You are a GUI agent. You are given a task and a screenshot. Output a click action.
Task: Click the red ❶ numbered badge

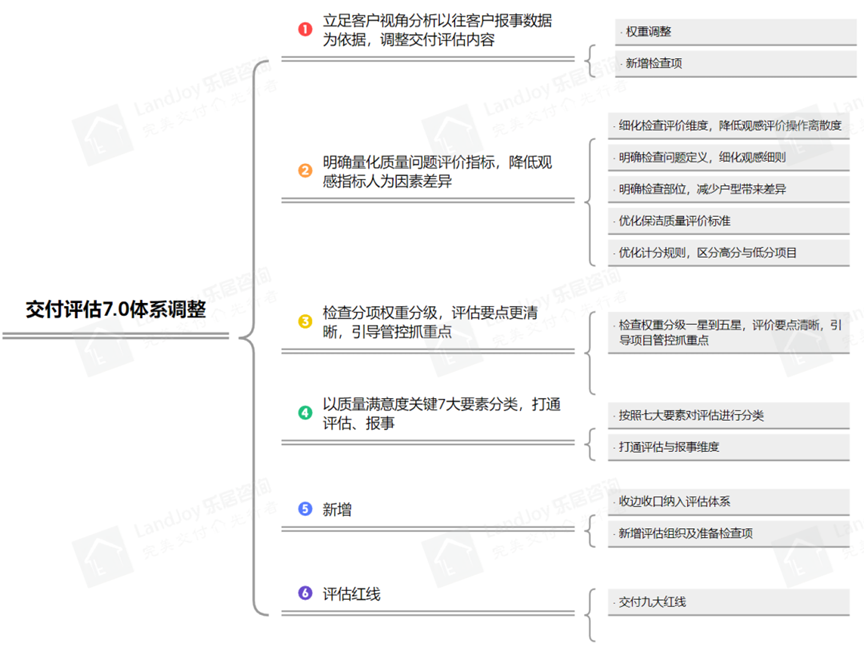(305, 29)
